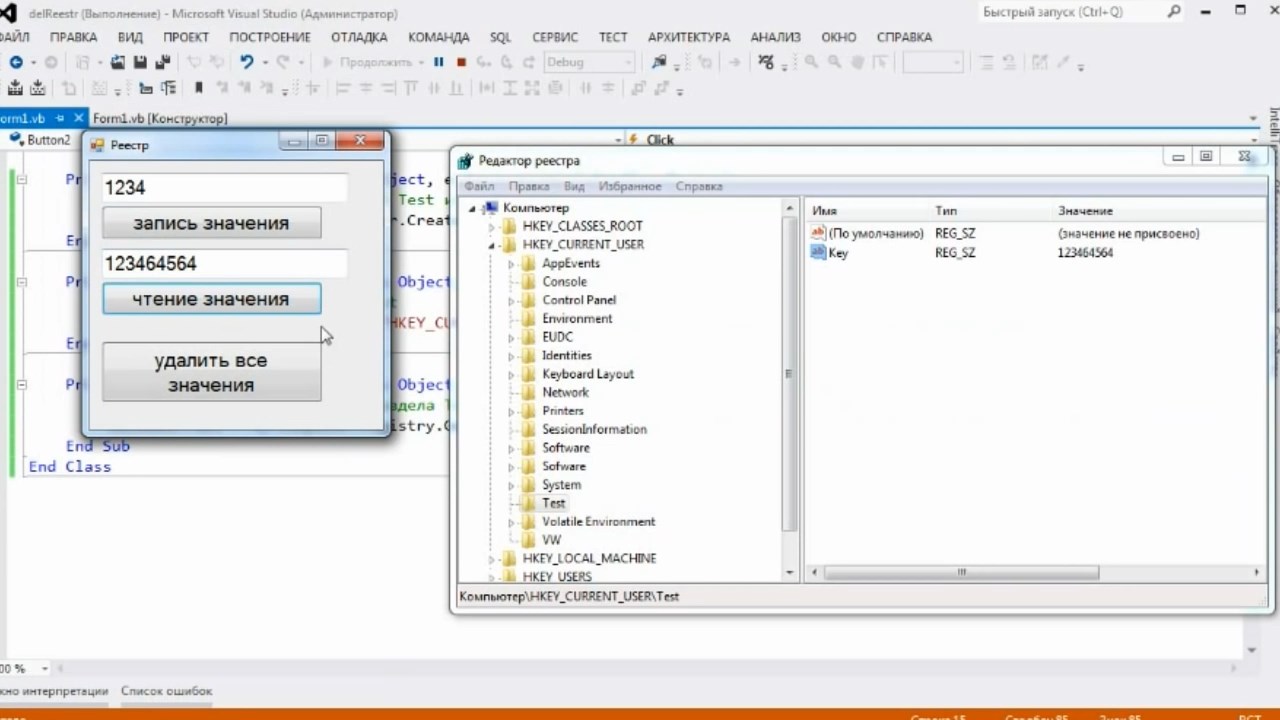The width and height of the screenshot is (1280, 720).
Task: Open the СЕРВИС menu
Action: (555, 37)
